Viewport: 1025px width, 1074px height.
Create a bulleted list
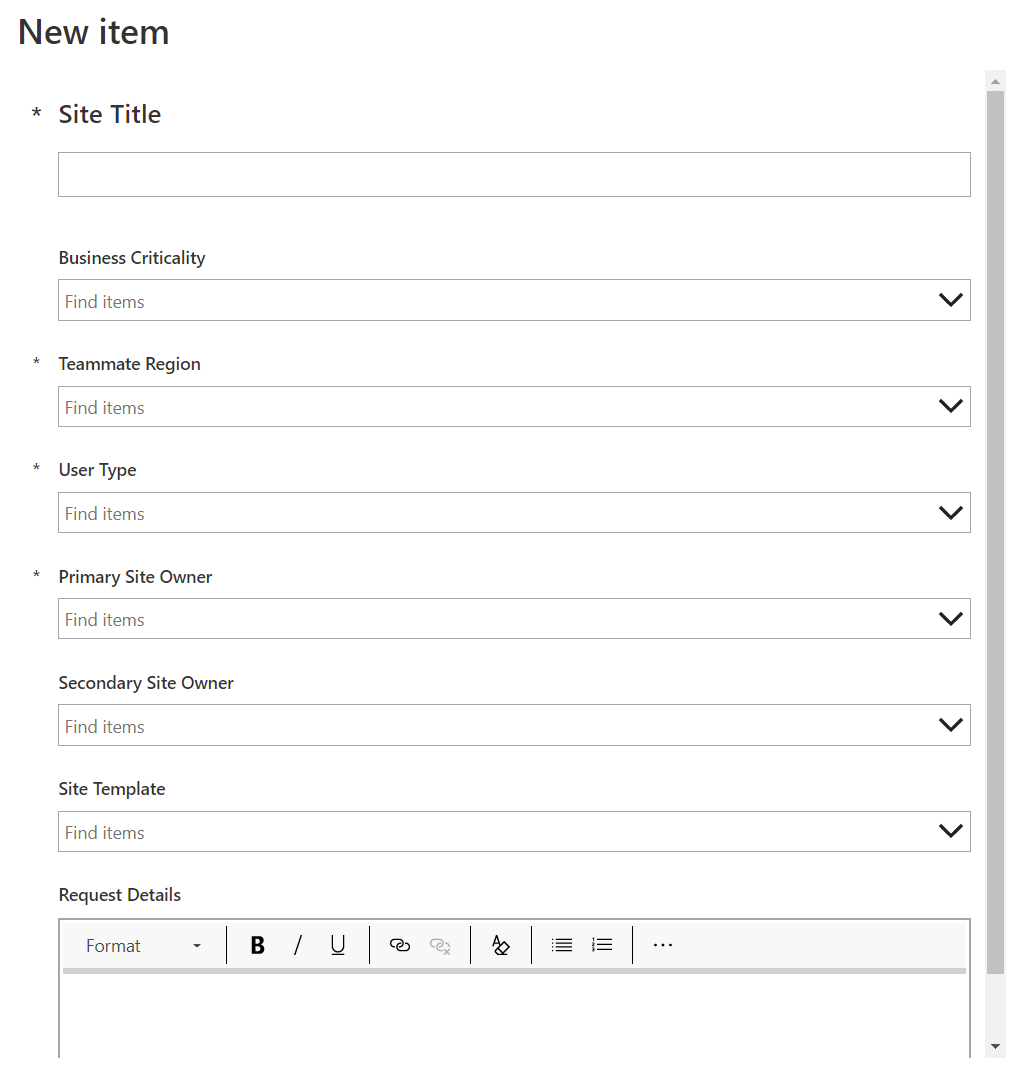[x=561, y=944]
